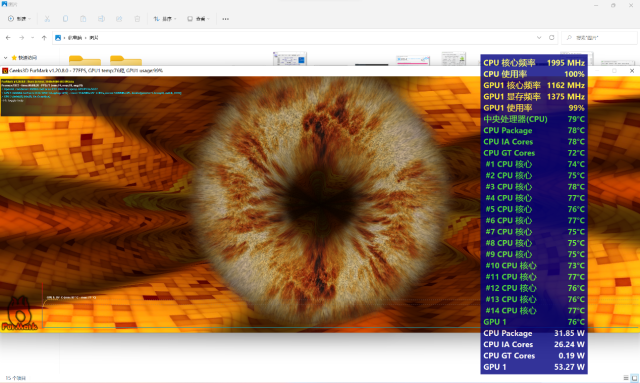Click the Pictures search input field
Viewport: 640px width, 383px height.
[x=599, y=38]
